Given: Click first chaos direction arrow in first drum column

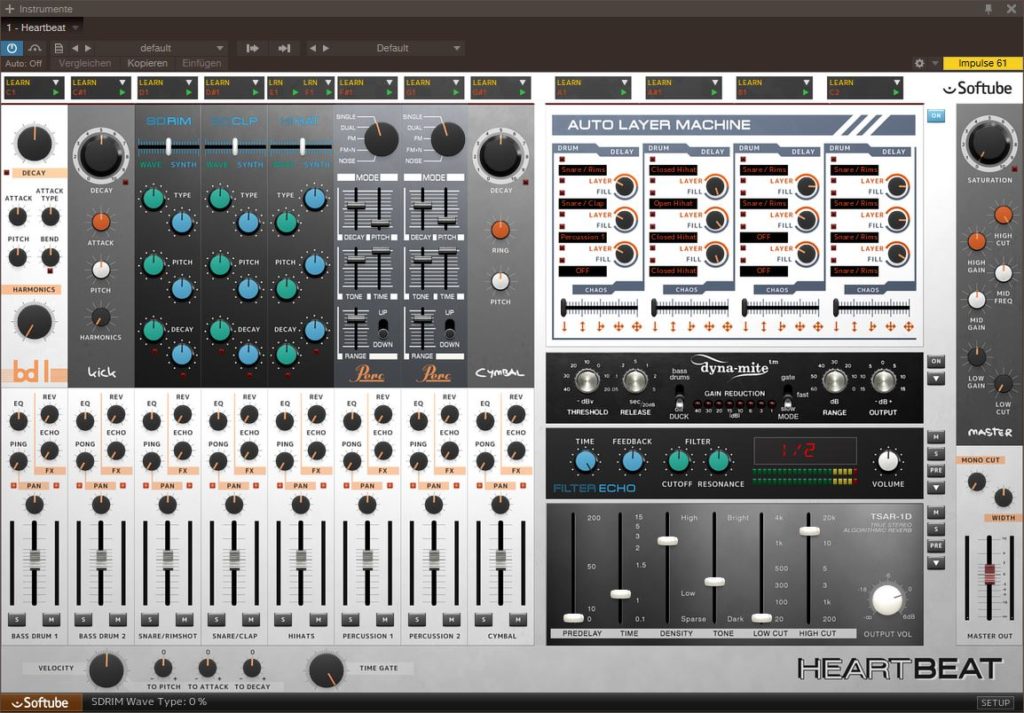Looking at the screenshot, I should coord(564,326).
